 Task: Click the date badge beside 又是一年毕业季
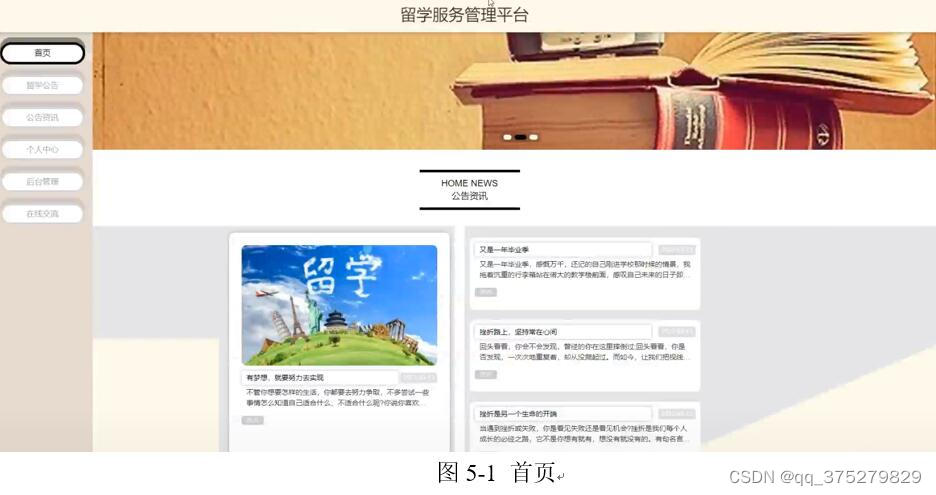[676, 250]
